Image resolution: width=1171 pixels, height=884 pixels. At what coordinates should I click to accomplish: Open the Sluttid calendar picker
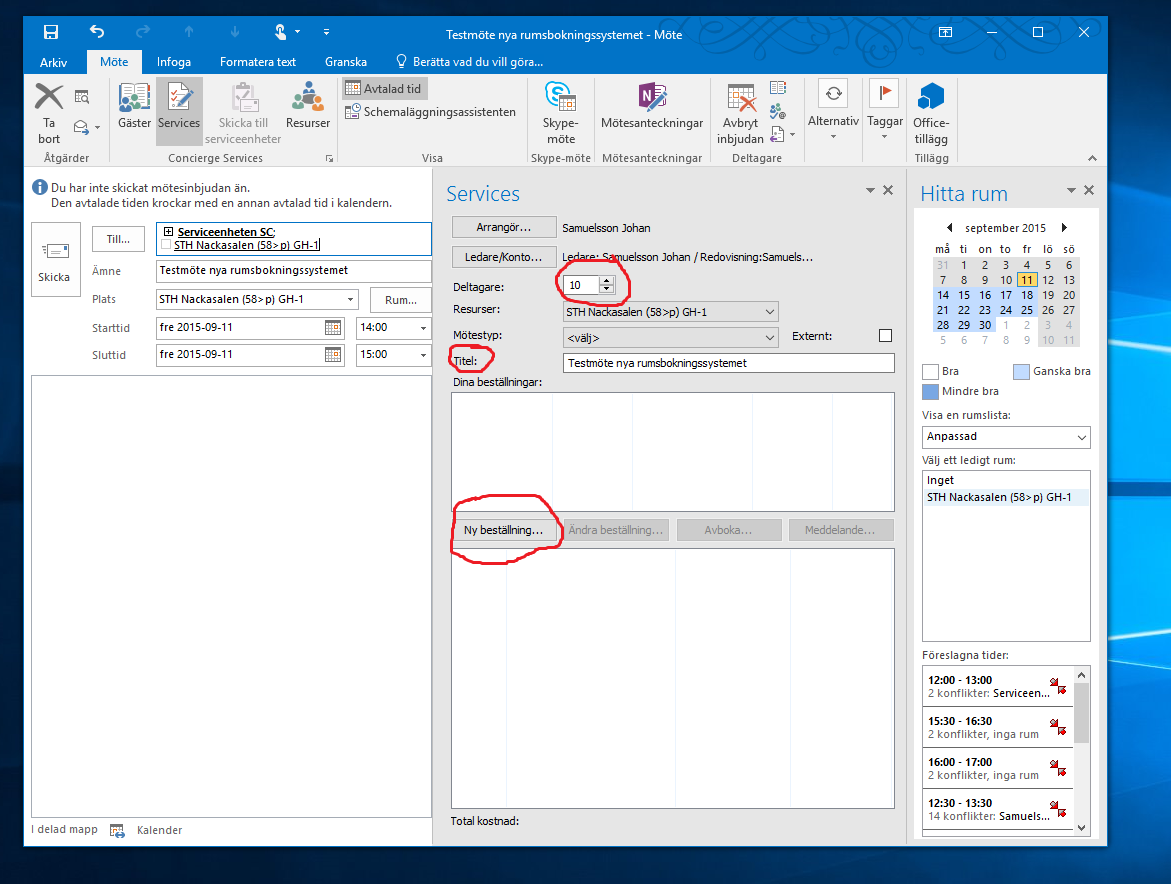[x=333, y=355]
